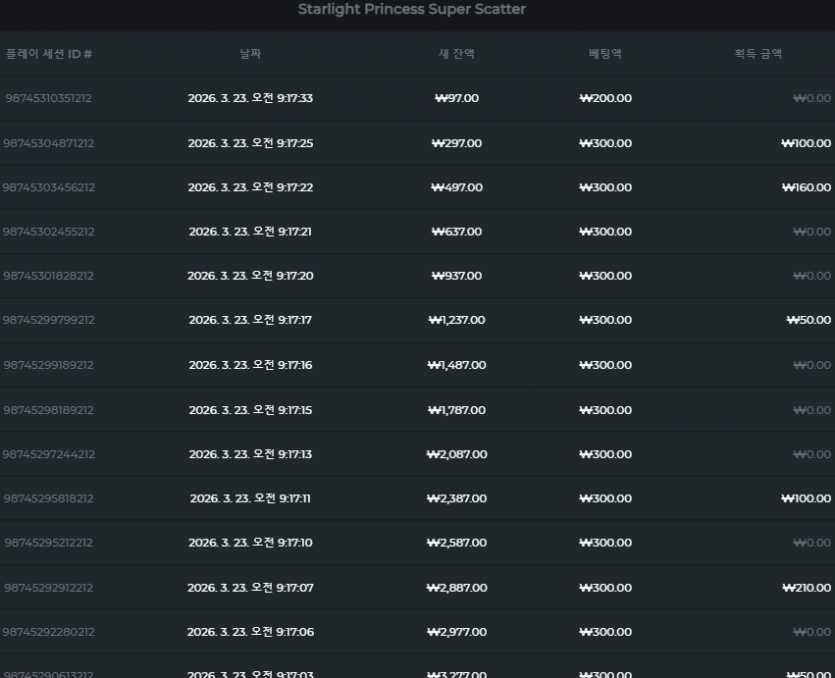Viewport: 835px width, 678px height.
Task: Open session 98745292280212
Action: (48, 632)
